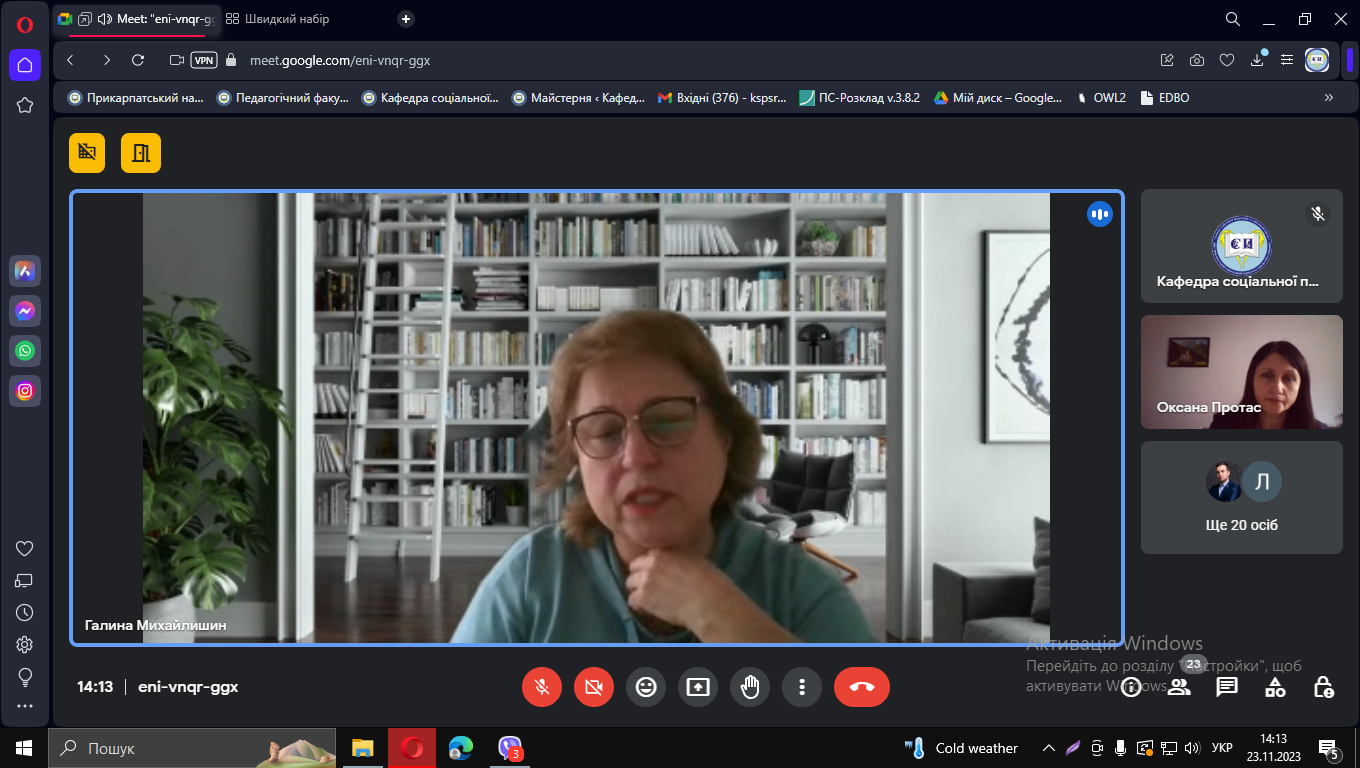Open more options three-dot menu

coord(802,687)
